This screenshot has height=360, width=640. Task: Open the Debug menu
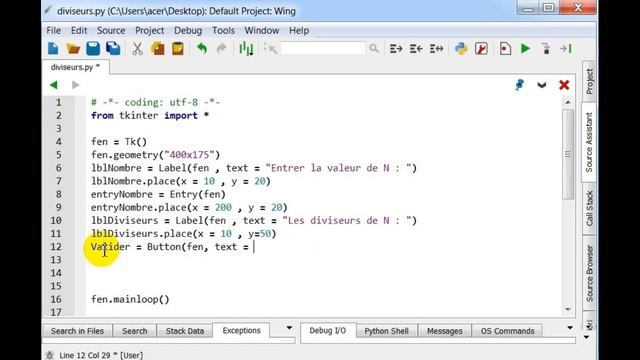[188, 31]
